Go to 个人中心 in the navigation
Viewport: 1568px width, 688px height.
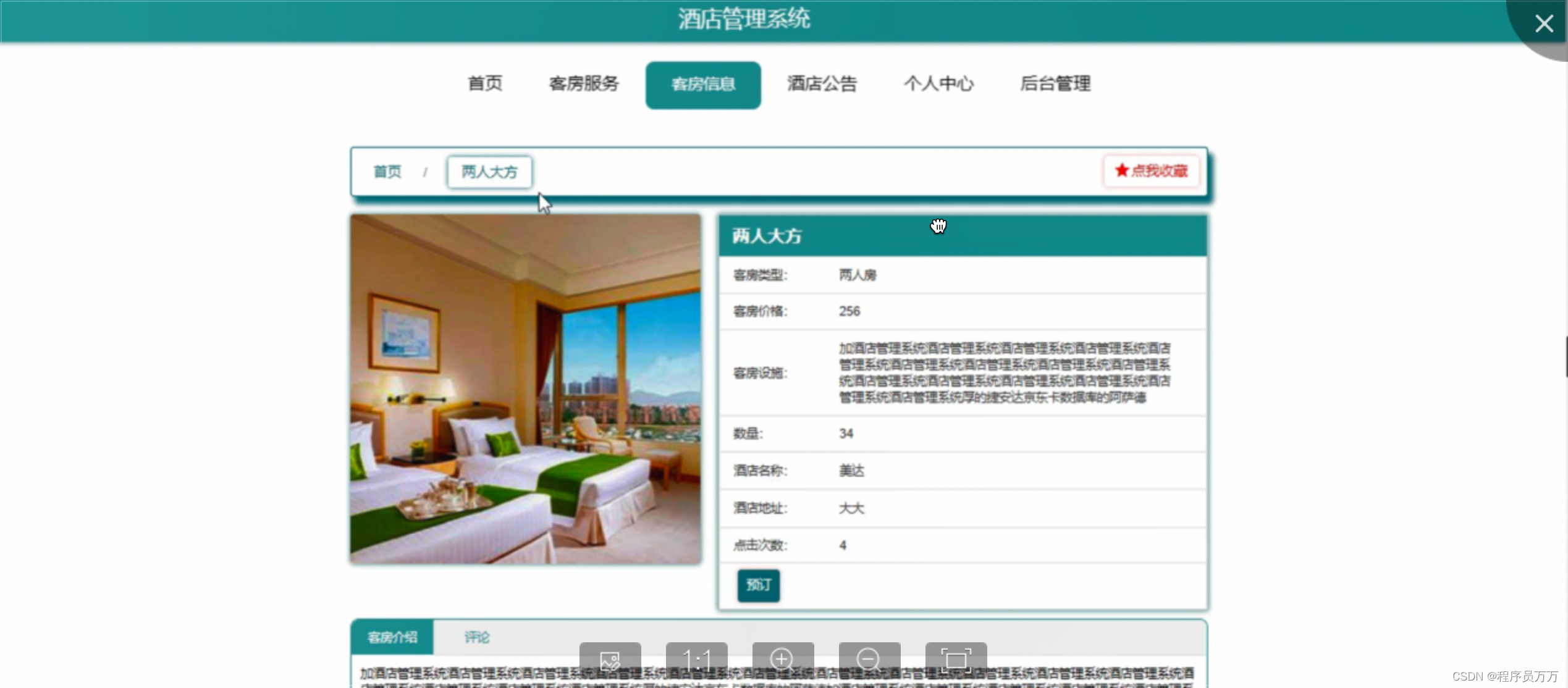tap(938, 83)
